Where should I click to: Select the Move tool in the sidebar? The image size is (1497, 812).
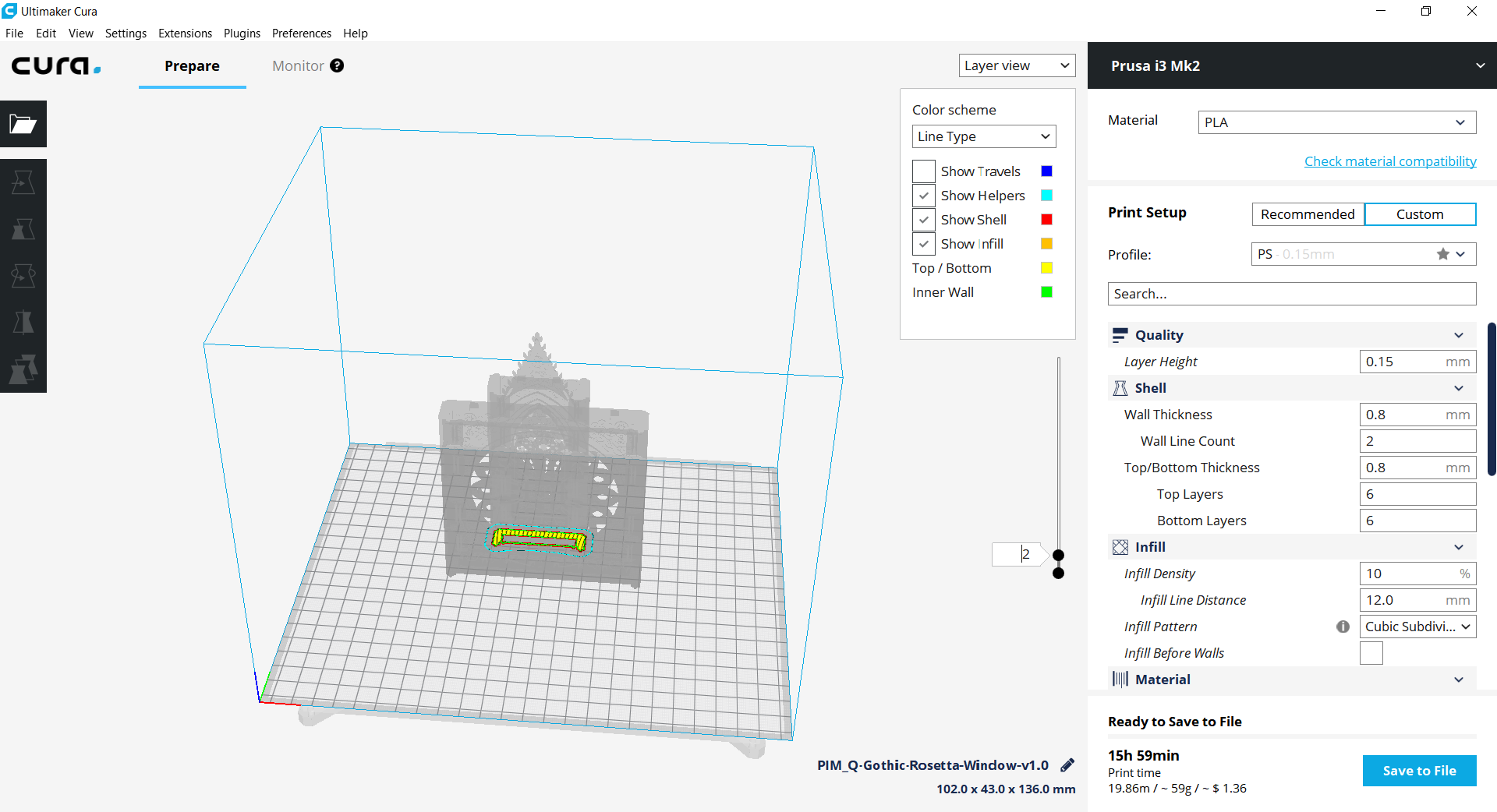pos(23,182)
